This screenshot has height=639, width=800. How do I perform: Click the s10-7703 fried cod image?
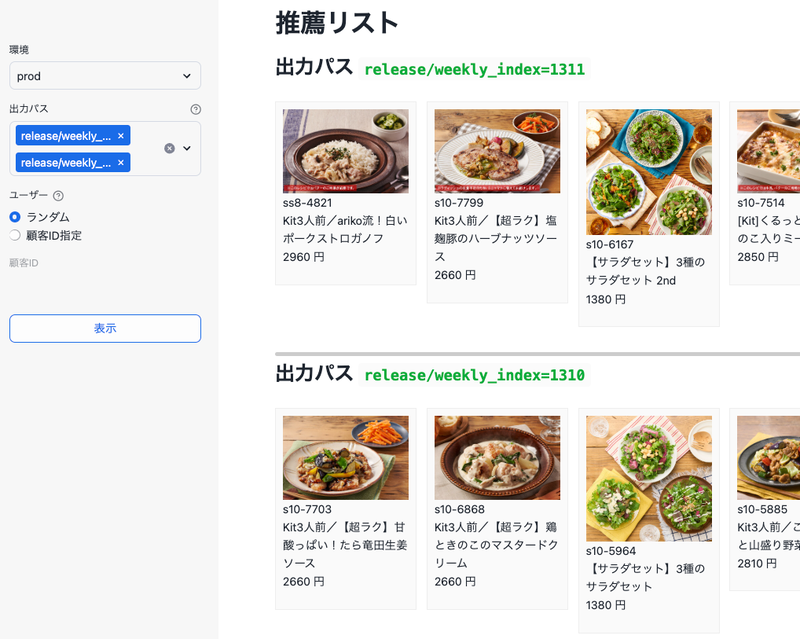(x=345, y=458)
